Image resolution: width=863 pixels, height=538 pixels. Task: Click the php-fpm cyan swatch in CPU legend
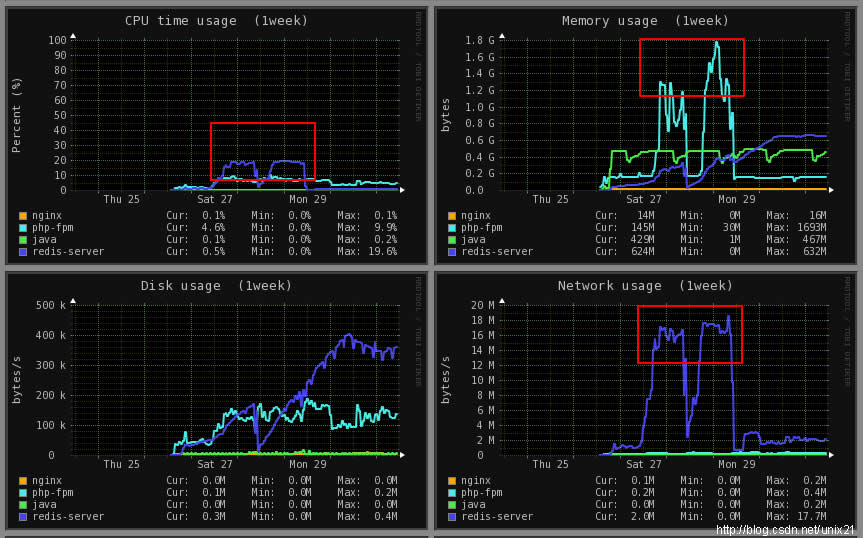[x=23, y=228]
